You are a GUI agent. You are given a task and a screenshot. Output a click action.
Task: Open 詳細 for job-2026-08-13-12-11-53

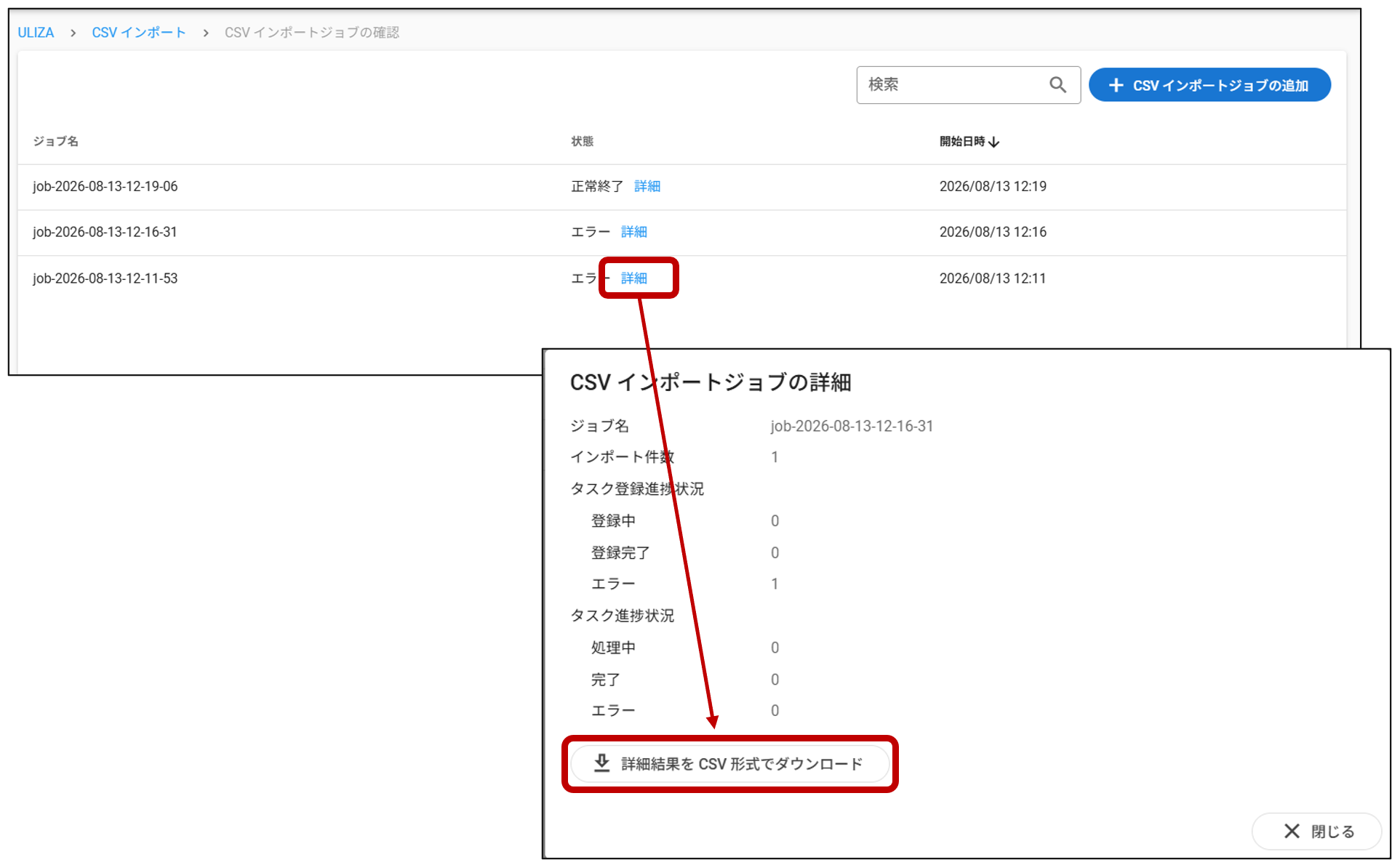tap(634, 278)
